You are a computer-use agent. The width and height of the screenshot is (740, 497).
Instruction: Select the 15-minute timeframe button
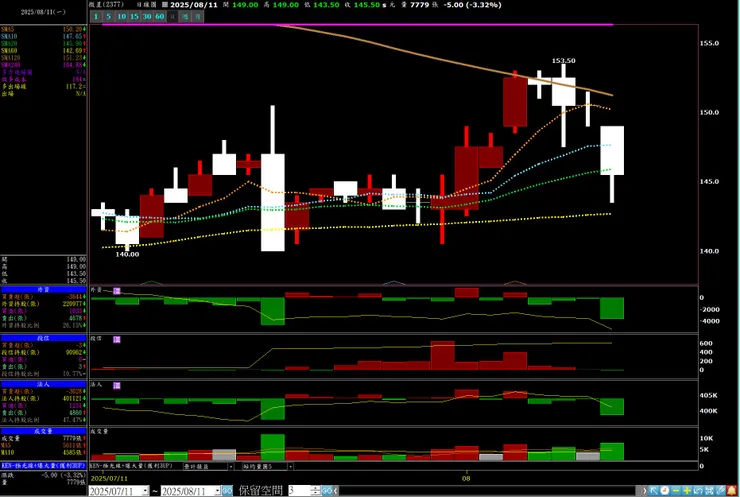pos(134,17)
